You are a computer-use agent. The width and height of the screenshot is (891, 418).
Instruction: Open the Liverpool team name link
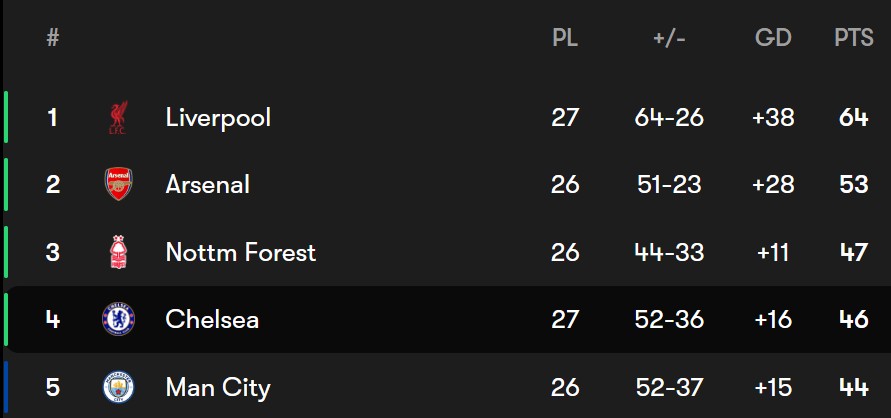click(218, 118)
